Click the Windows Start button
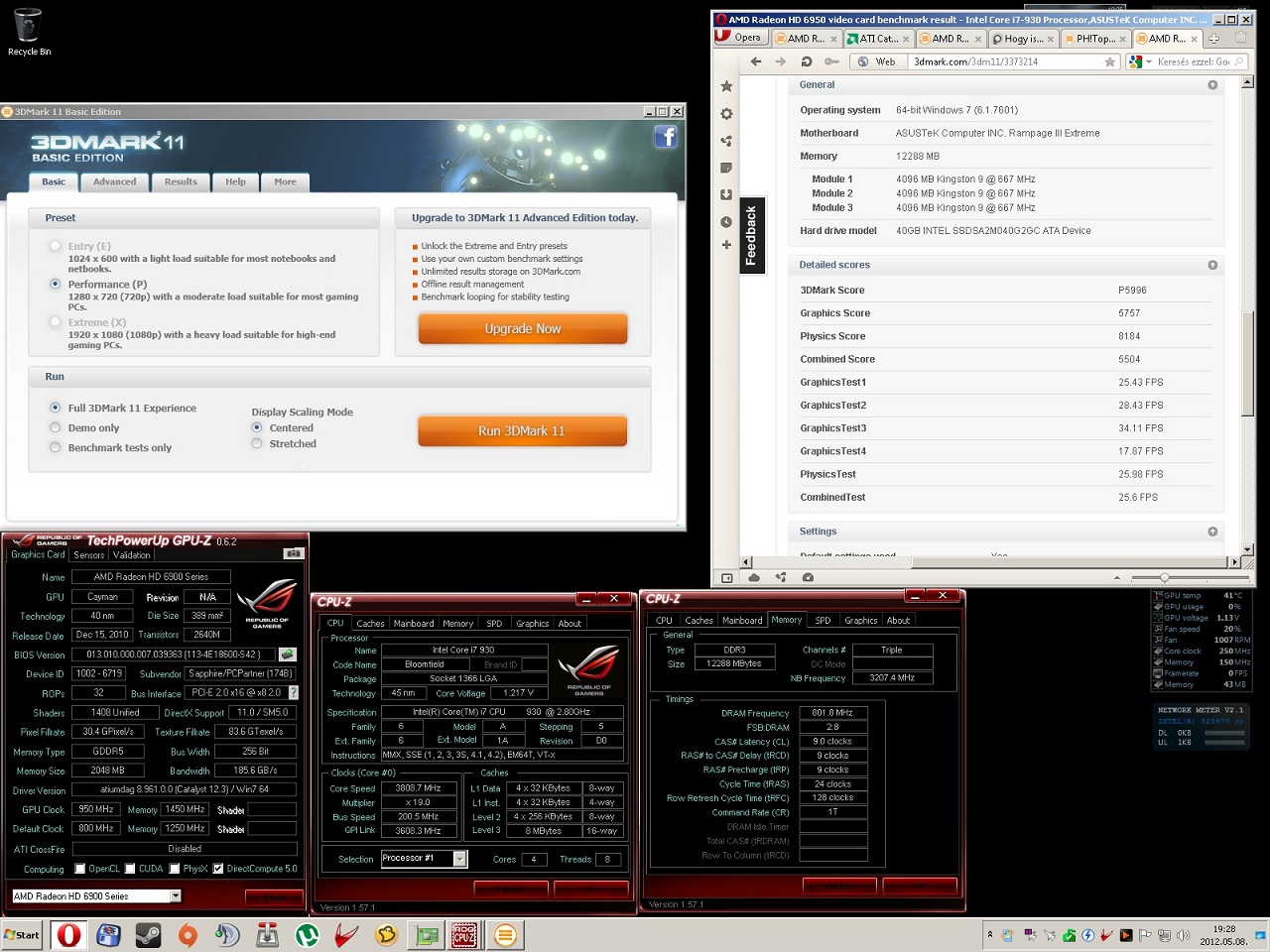The image size is (1270, 952). (22, 935)
